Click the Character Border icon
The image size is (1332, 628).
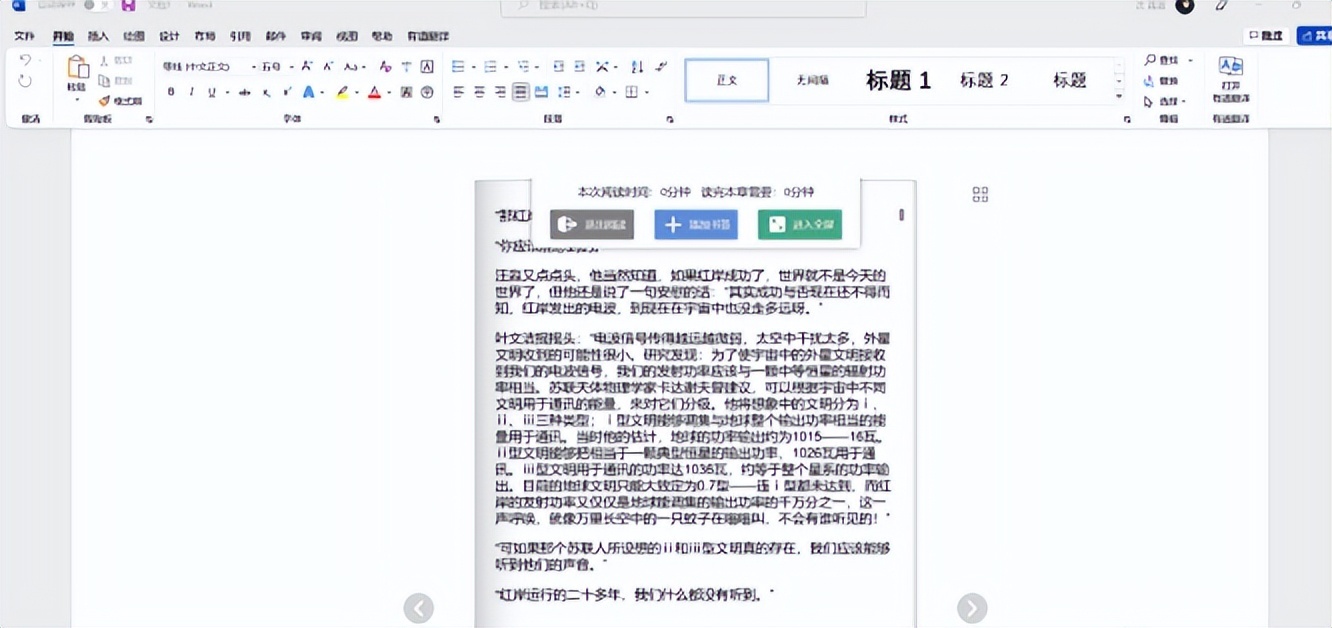click(x=427, y=67)
